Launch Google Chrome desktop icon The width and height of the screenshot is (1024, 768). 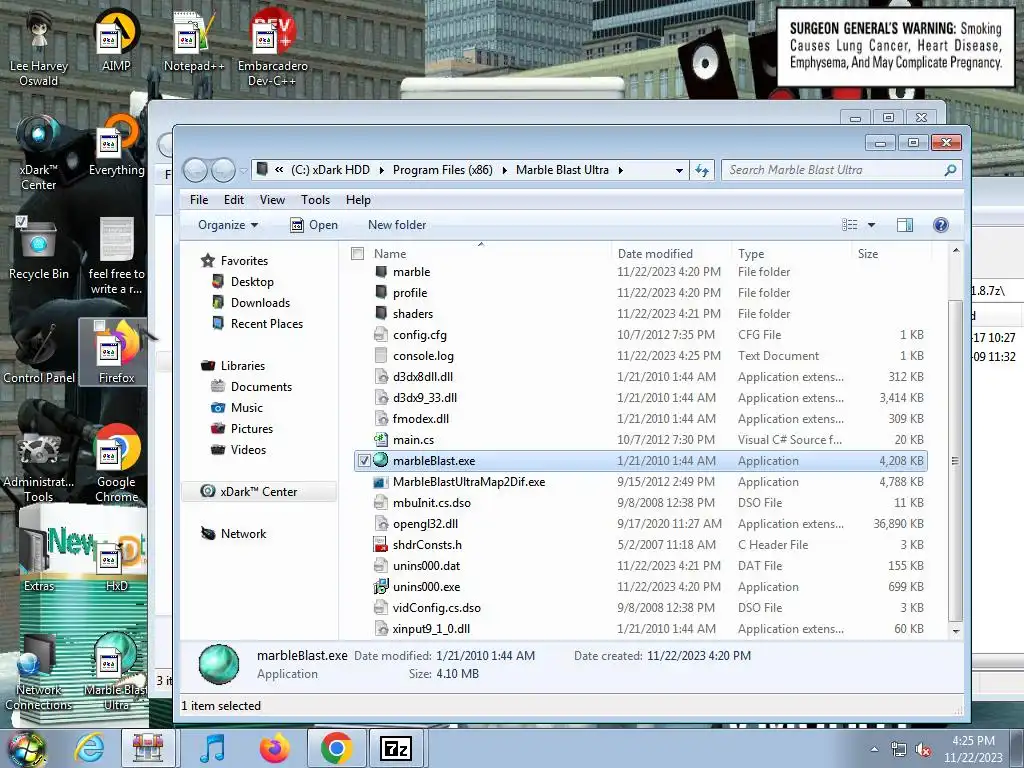click(116, 462)
